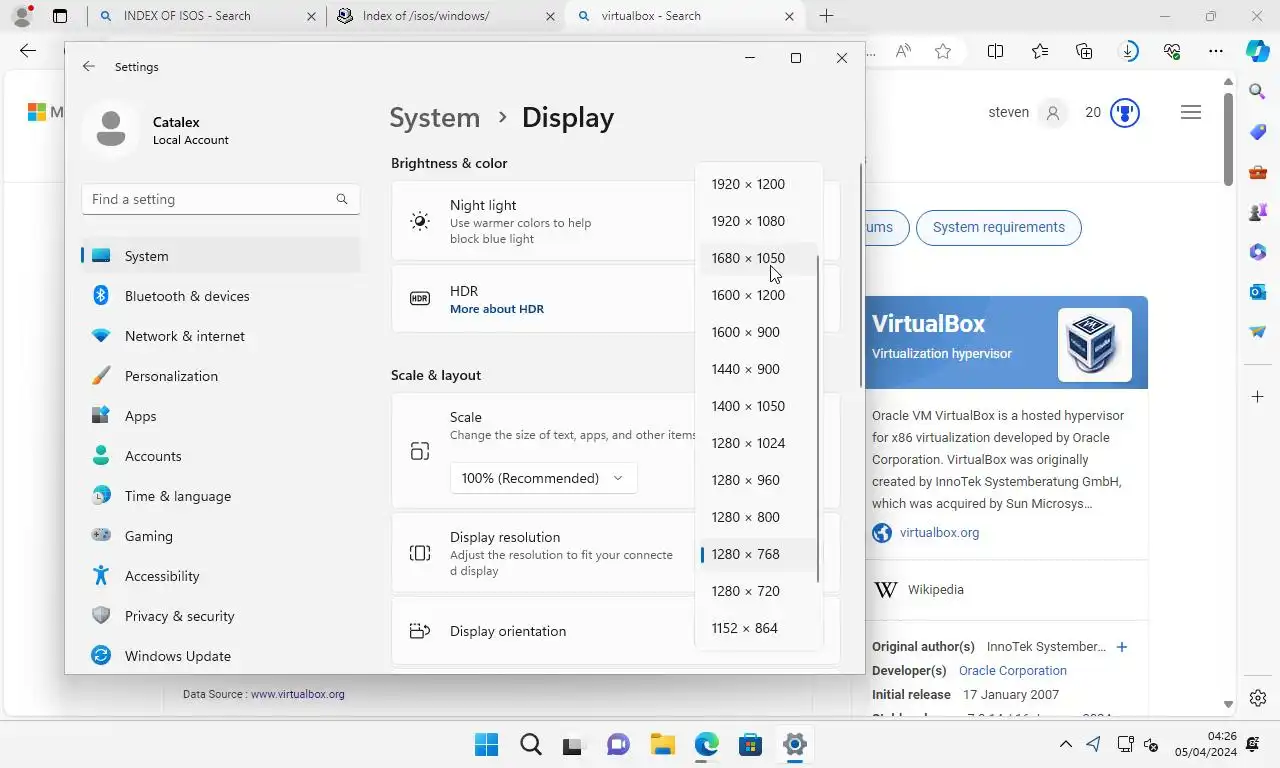Go to Accounts settings

pyautogui.click(x=220, y=456)
